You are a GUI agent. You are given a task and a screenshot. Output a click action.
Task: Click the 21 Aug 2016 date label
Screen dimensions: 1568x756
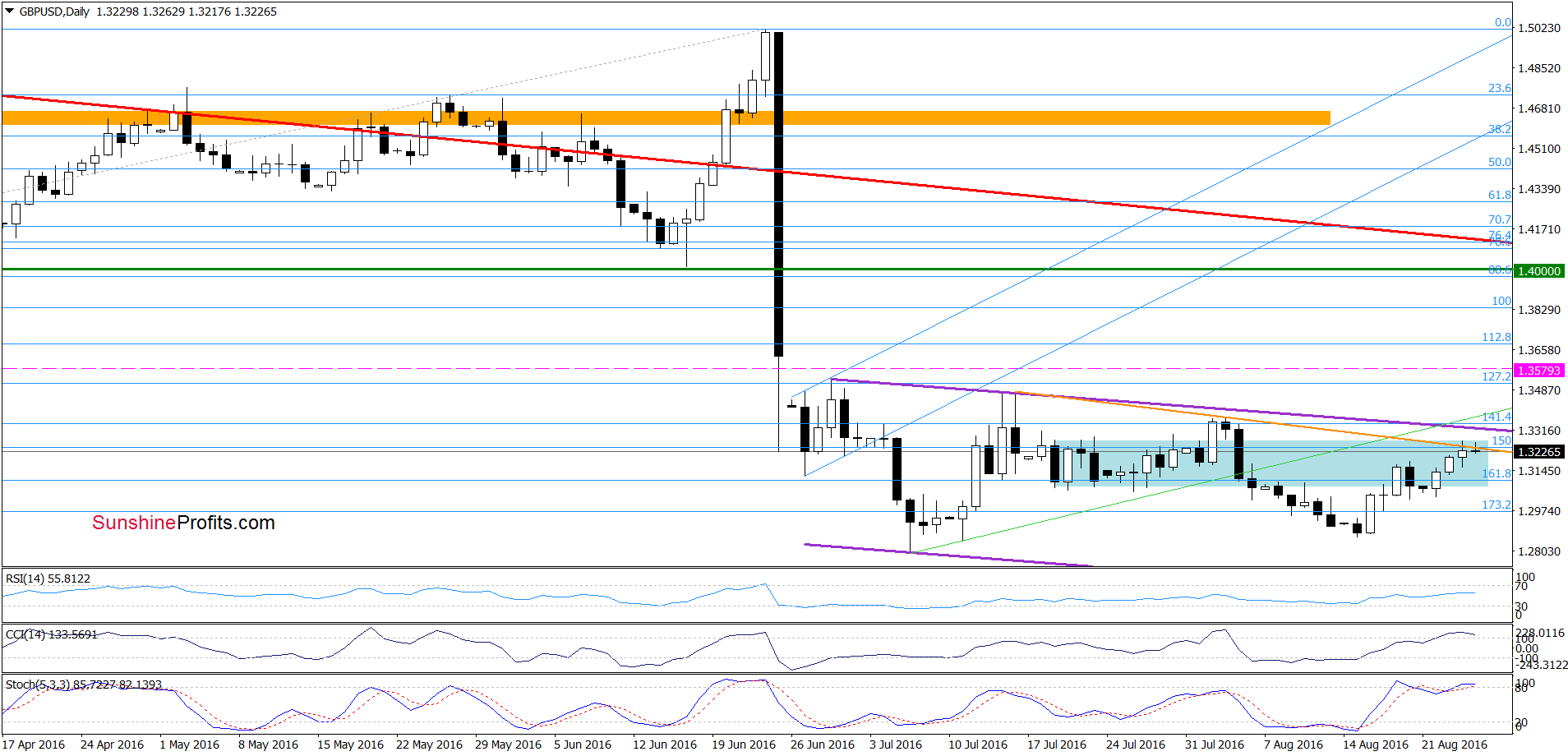[x=1455, y=744]
